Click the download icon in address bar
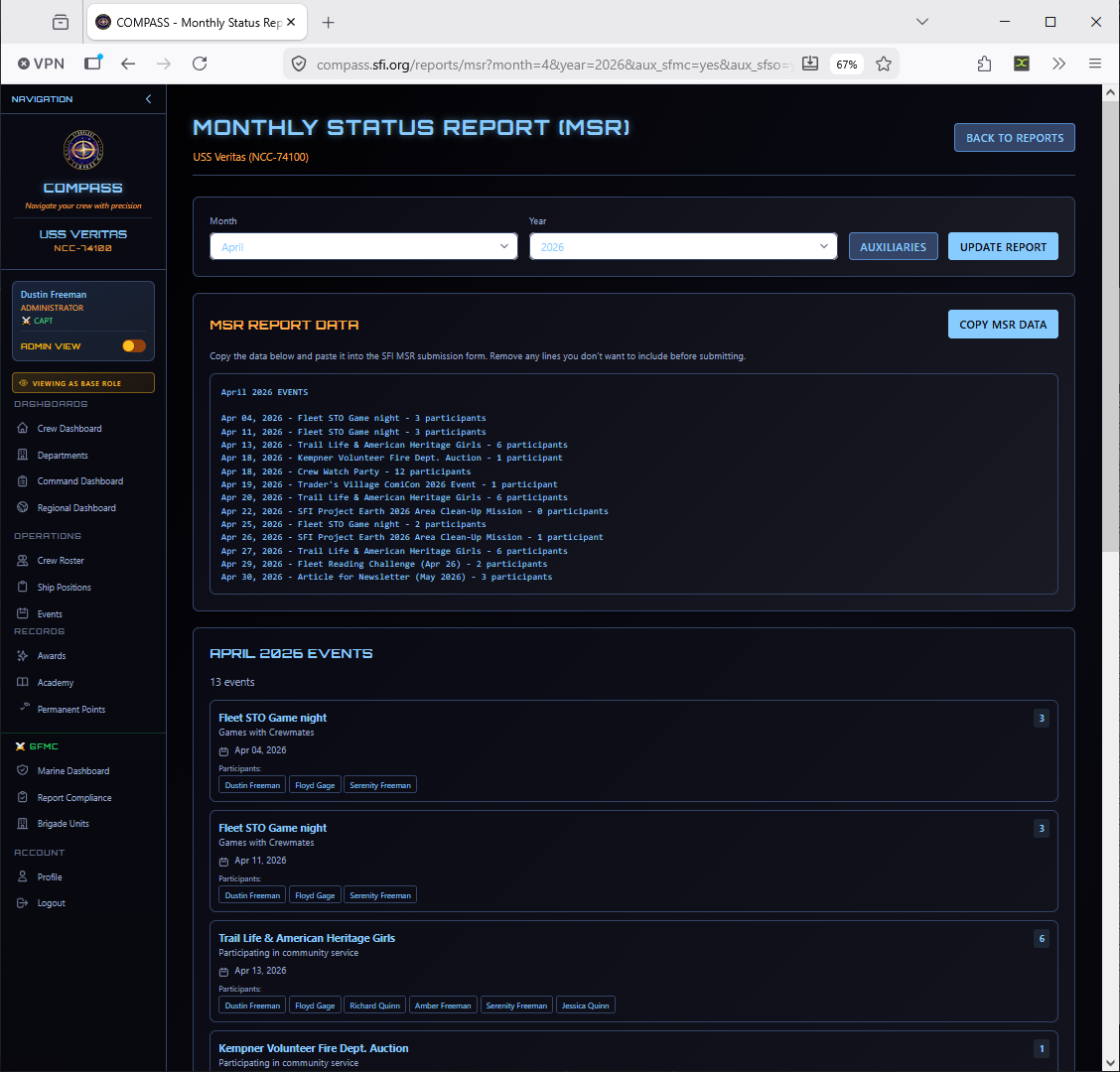Screen dimensions: 1120x1072 point(810,64)
